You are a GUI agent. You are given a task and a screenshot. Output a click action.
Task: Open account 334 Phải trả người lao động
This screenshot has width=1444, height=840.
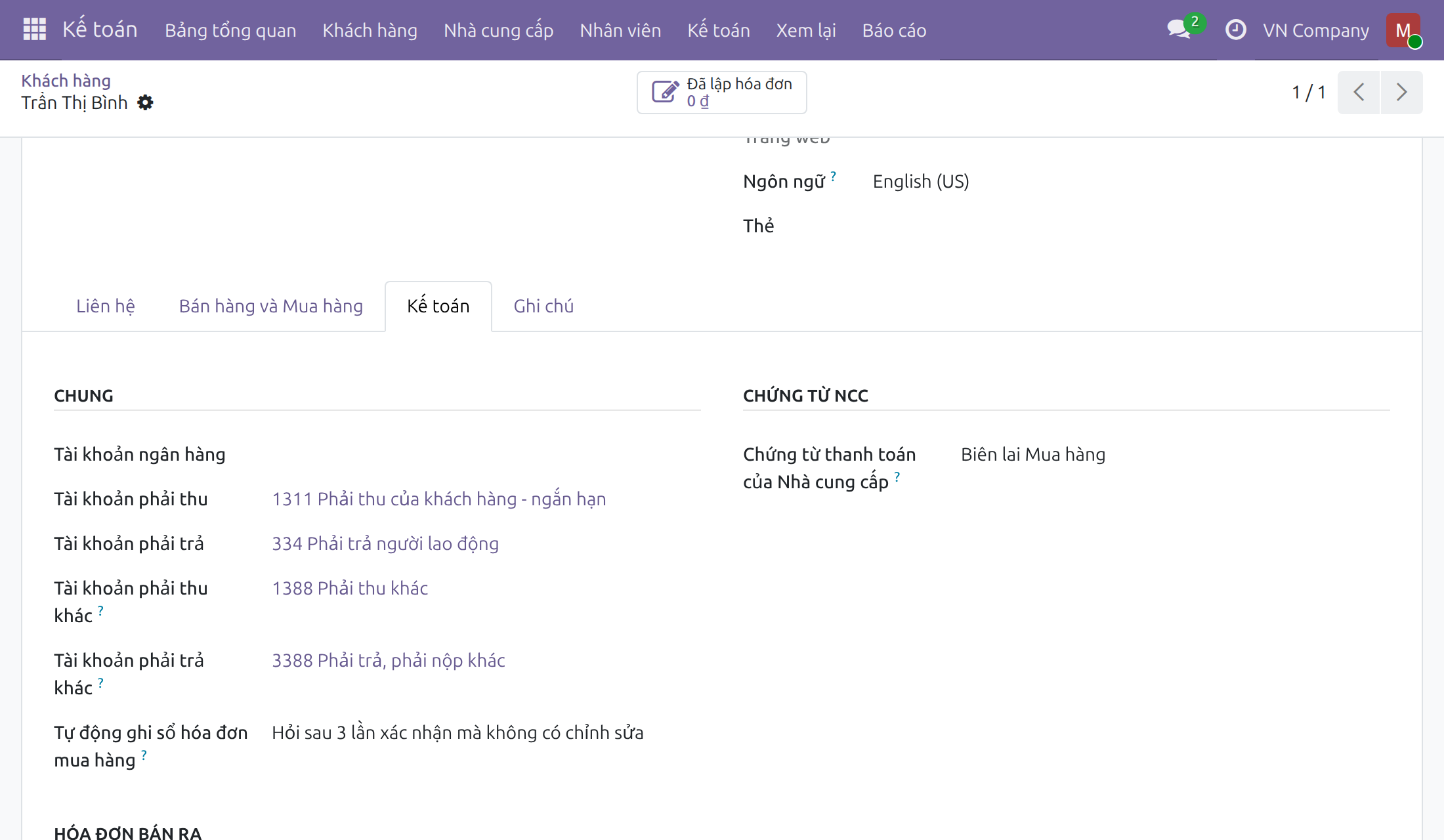point(385,543)
